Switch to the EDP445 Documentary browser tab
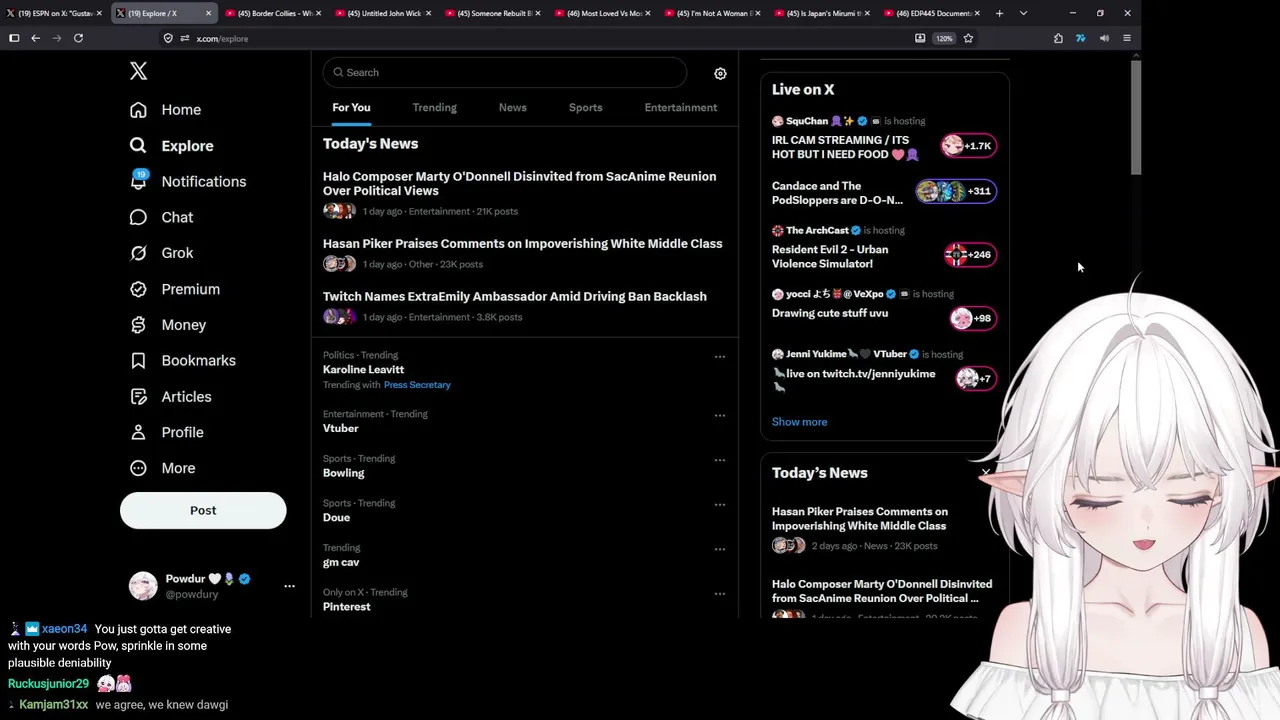This screenshot has width=1280, height=720. [x=933, y=13]
